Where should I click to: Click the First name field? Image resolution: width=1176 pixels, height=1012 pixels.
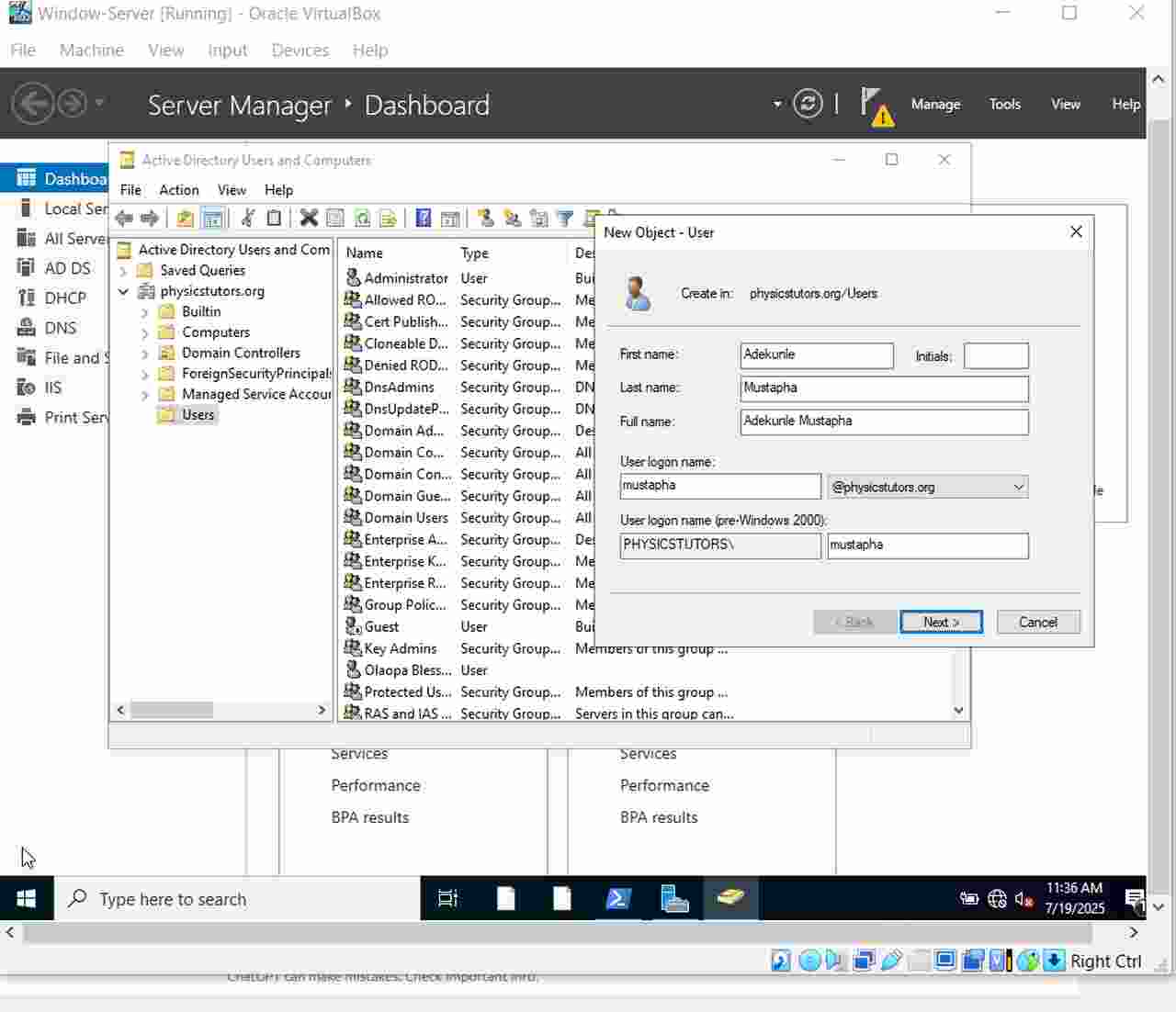pyautogui.click(x=817, y=355)
